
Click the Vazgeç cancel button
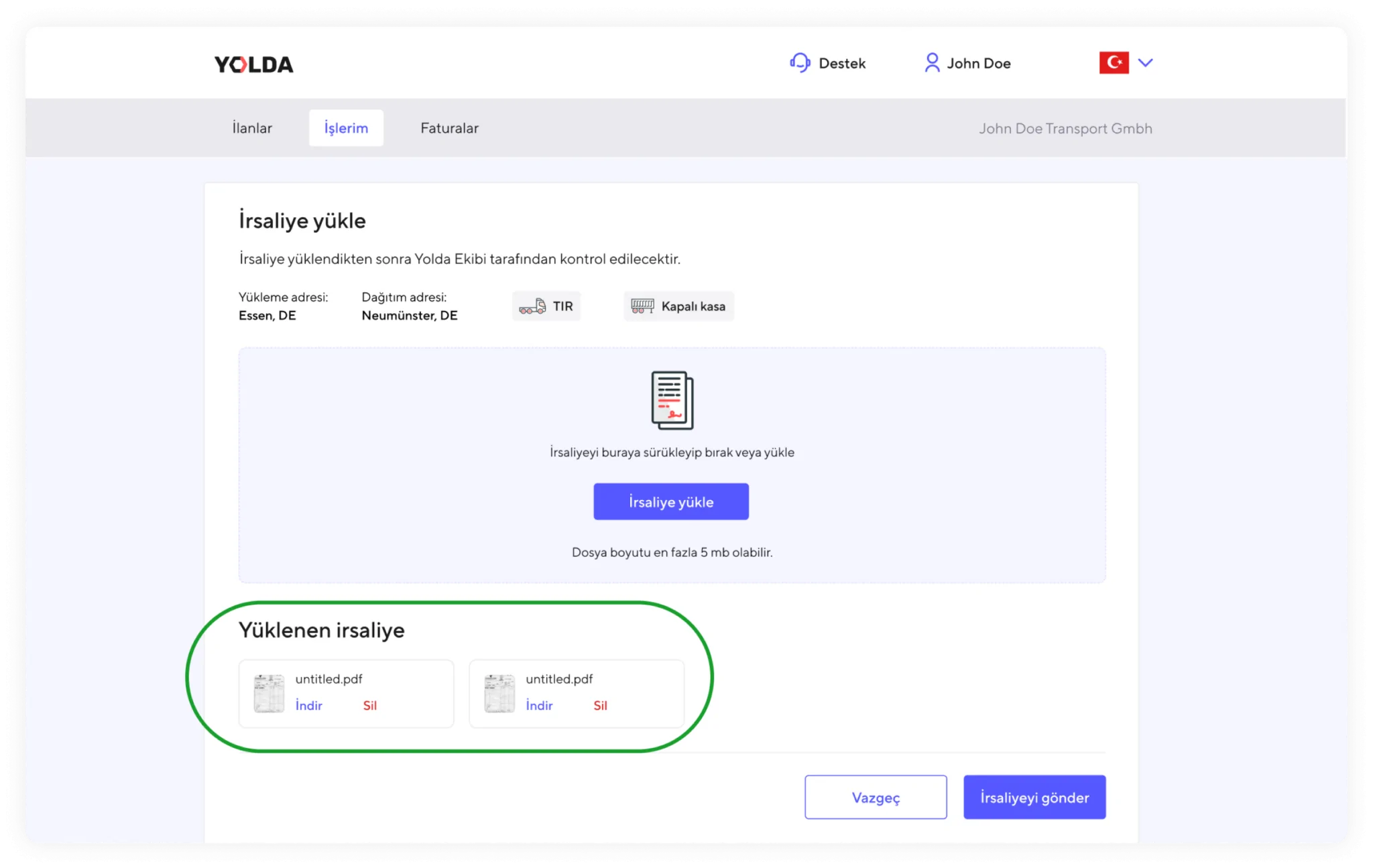click(x=876, y=797)
